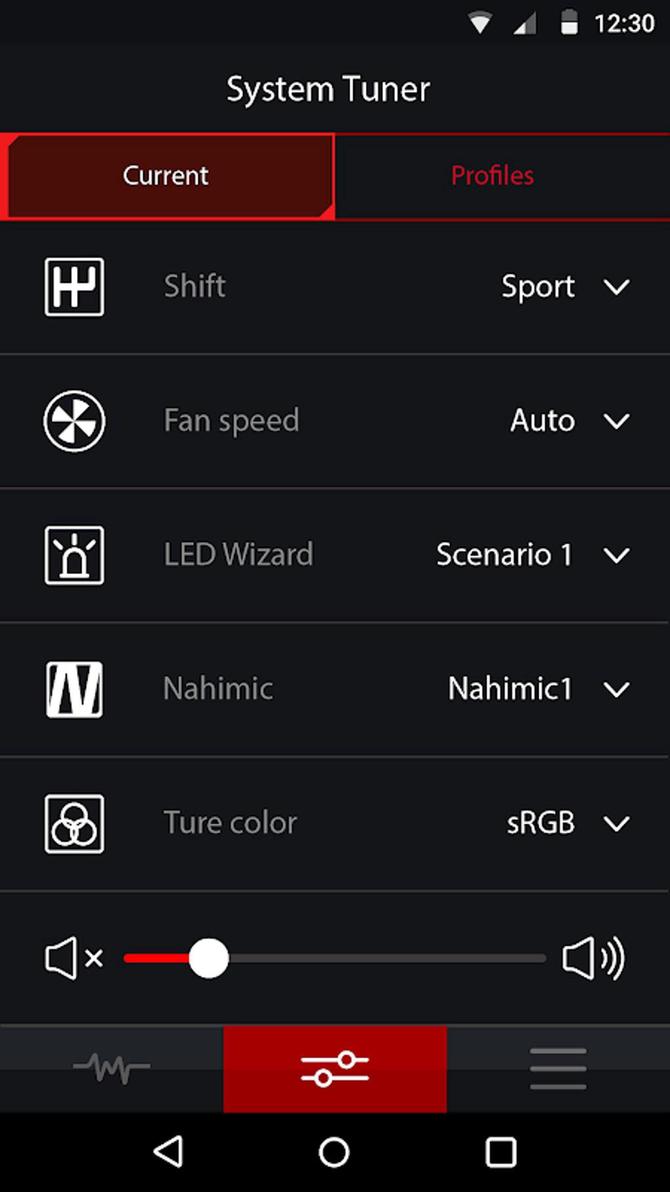Screen dimensions: 670x1192
Task: Tap the LED Wizard siren icon
Action: pyautogui.click(x=74, y=555)
